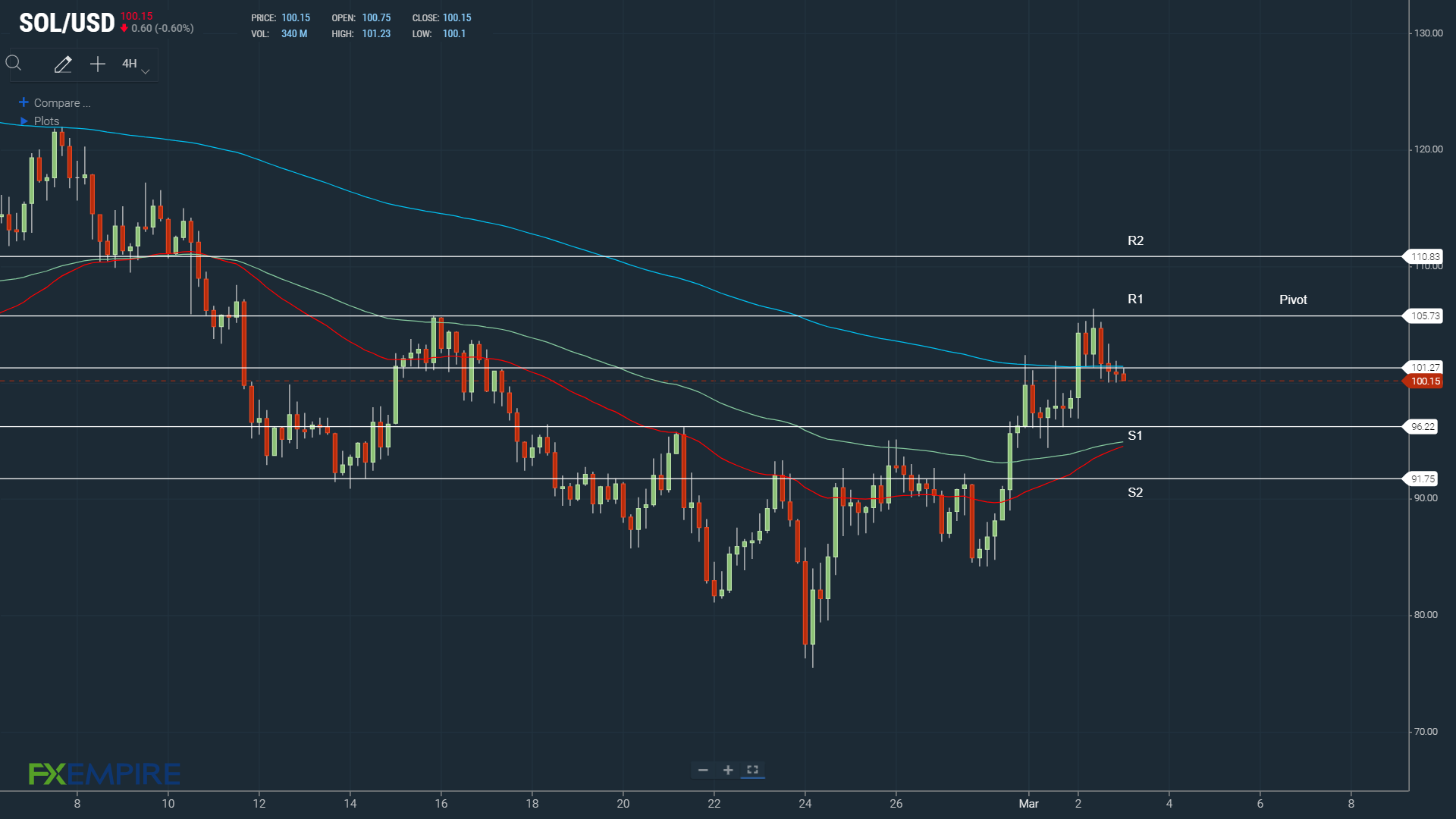Zoom in with the plus button
The image size is (1456, 819).
(x=728, y=770)
